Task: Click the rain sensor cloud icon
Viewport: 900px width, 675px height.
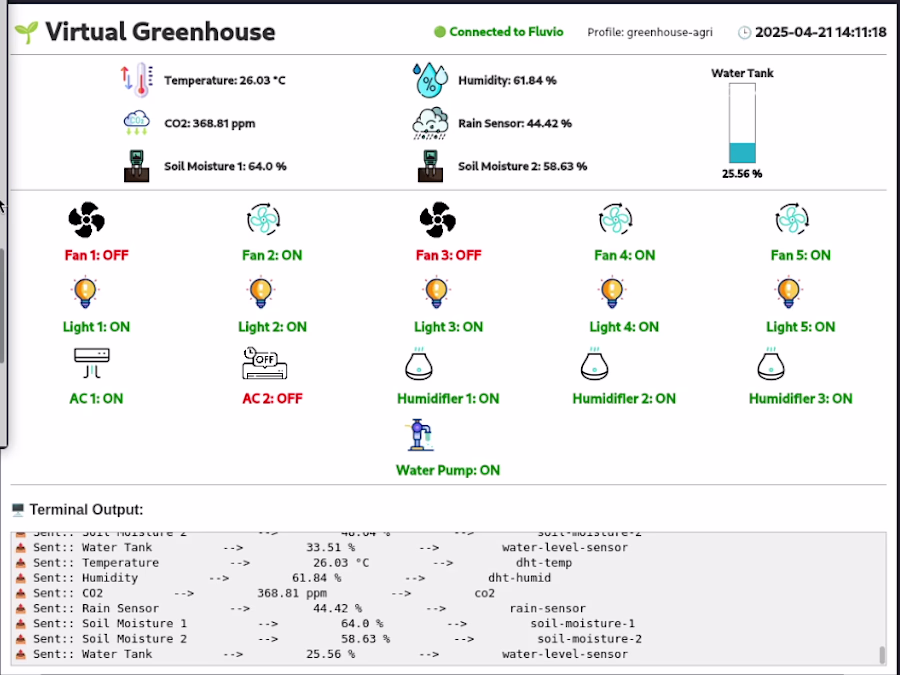Action: click(430, 123)
